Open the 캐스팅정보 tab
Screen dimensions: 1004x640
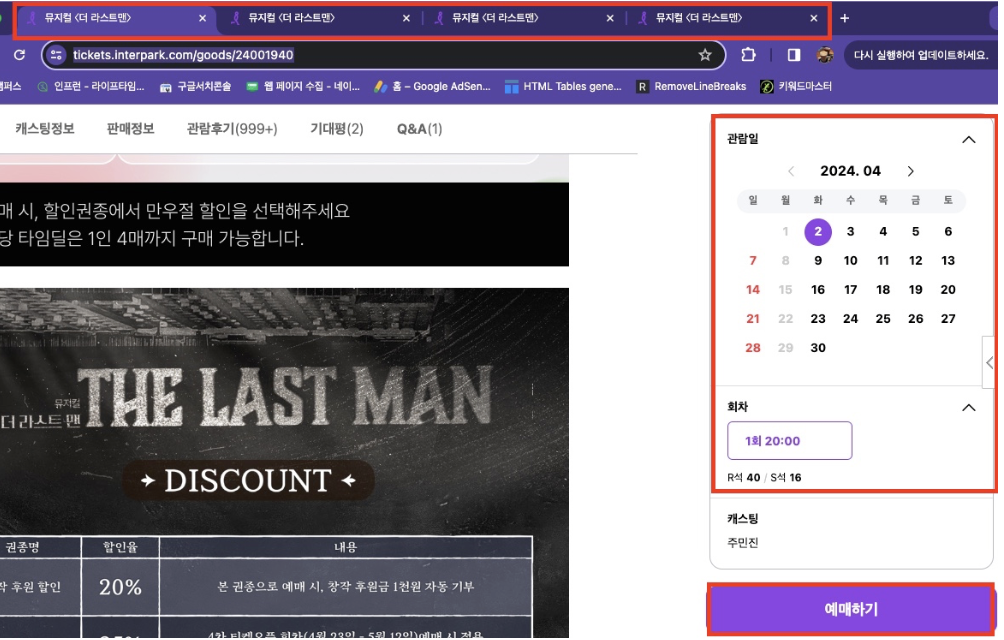(x=45, y=129)
